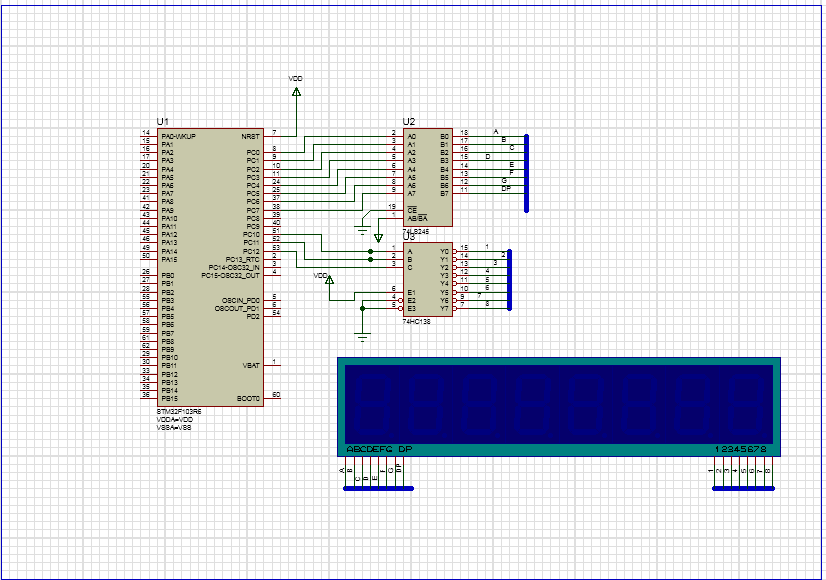826x580 pixels.
Task: Click the 12345678 label on display
Action: (740, 449)
